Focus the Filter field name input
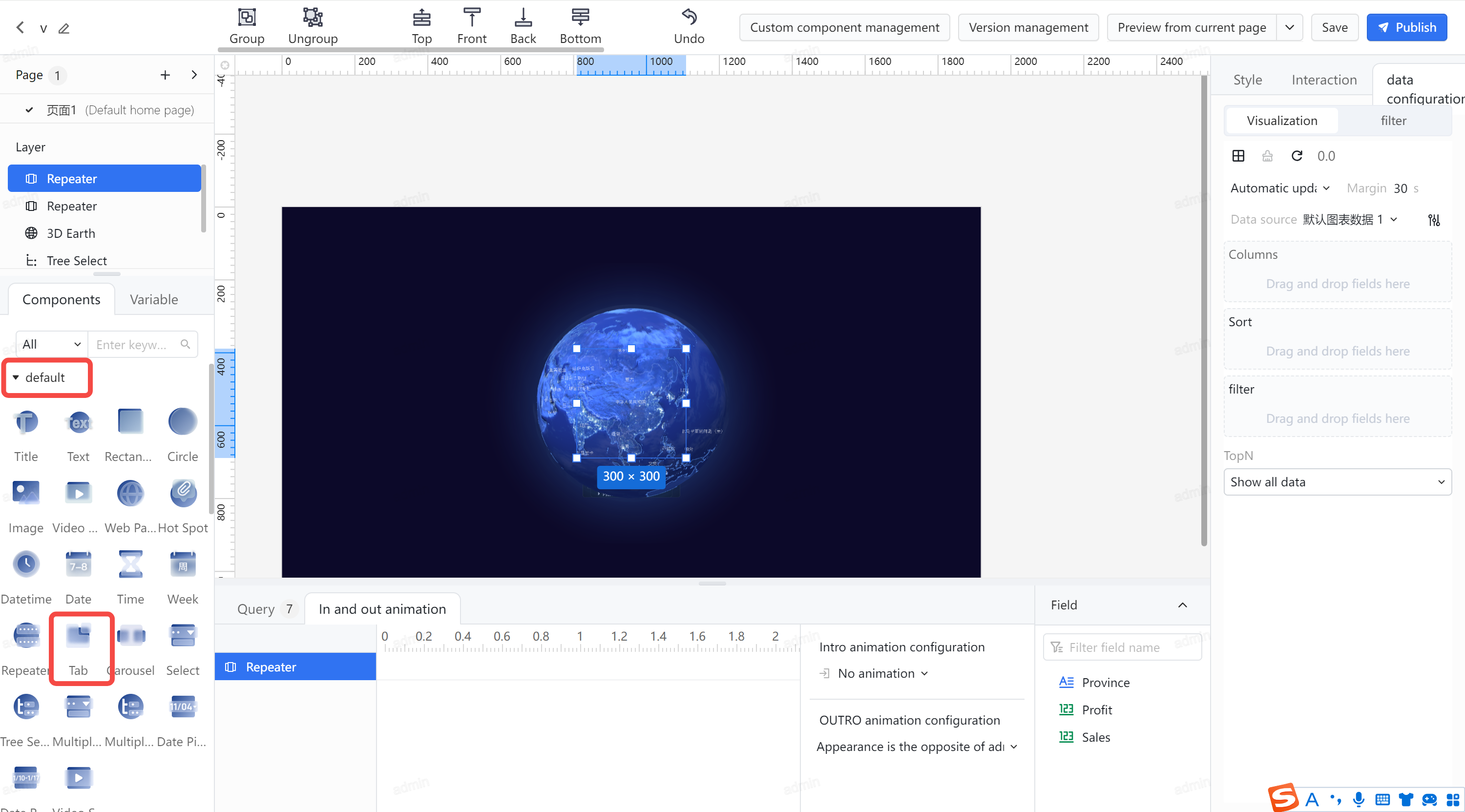 point(1122,647)
